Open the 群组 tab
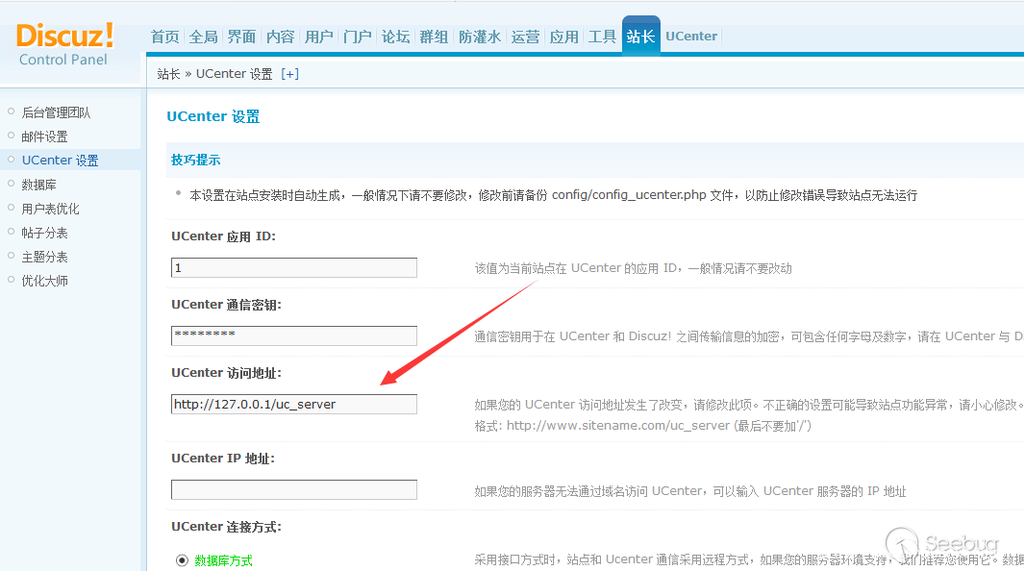1024x571 pixels. pos(434,37)
